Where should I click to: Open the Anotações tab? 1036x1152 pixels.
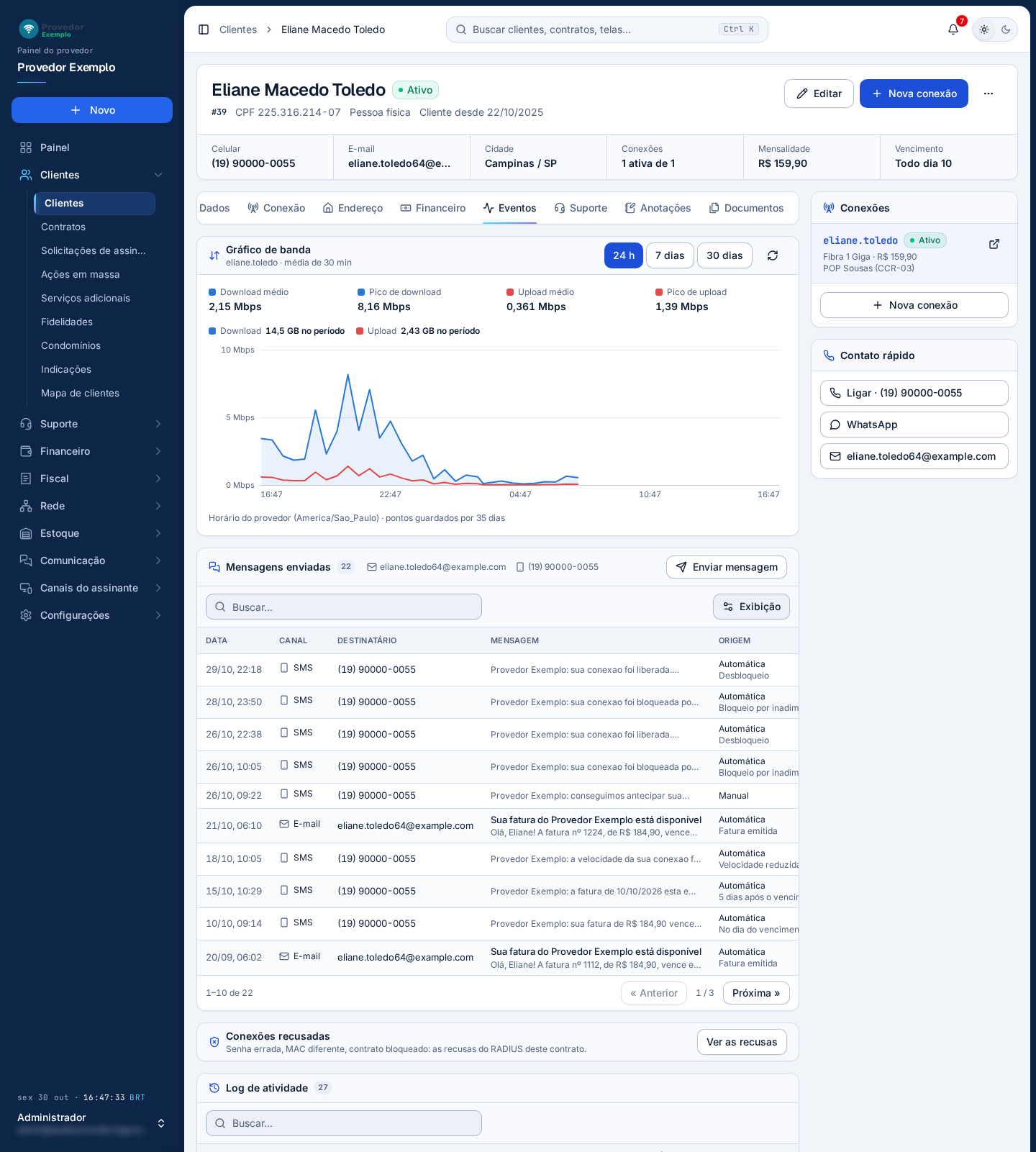658,208
